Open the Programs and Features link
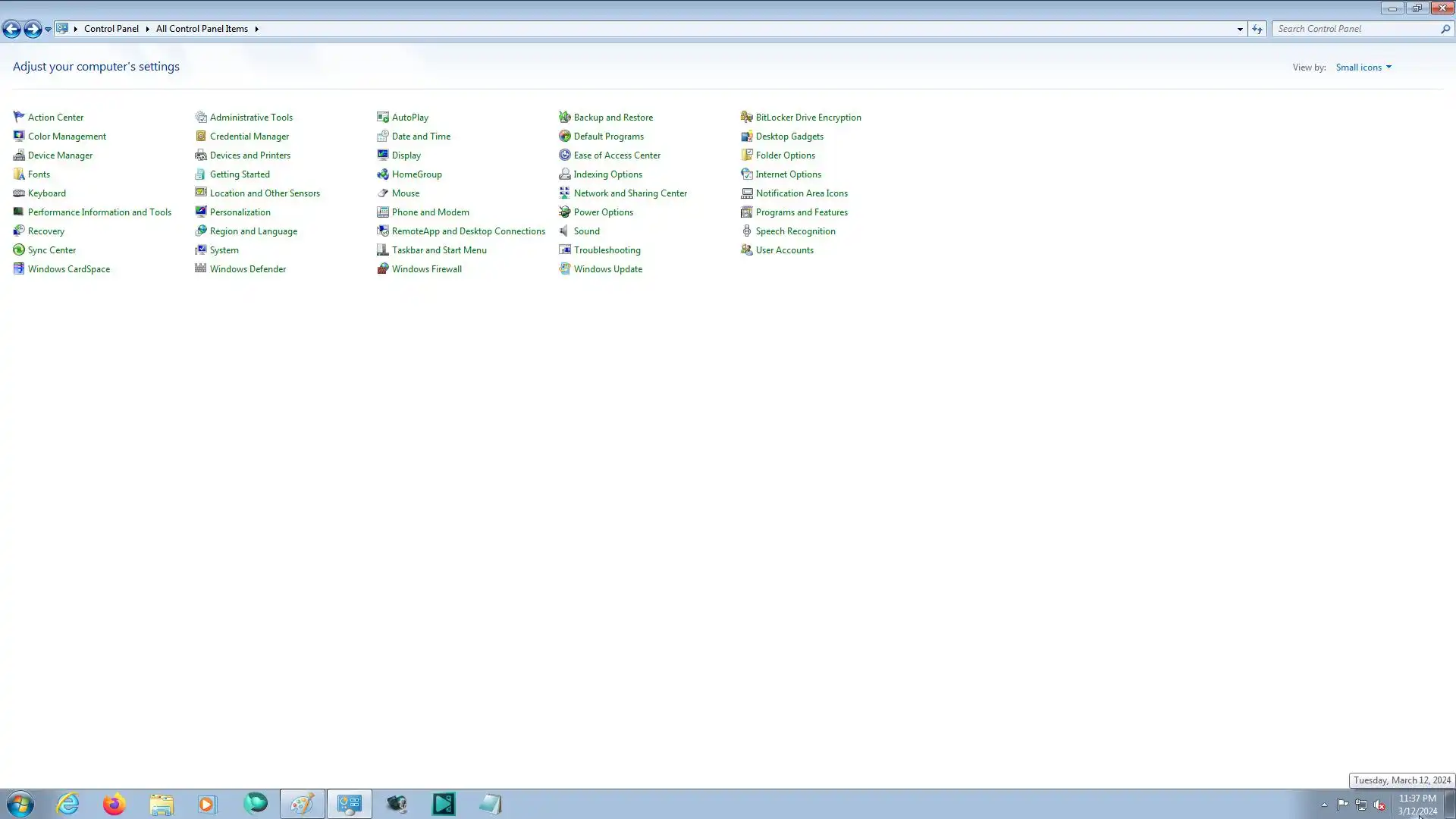 tap(802, 212)
